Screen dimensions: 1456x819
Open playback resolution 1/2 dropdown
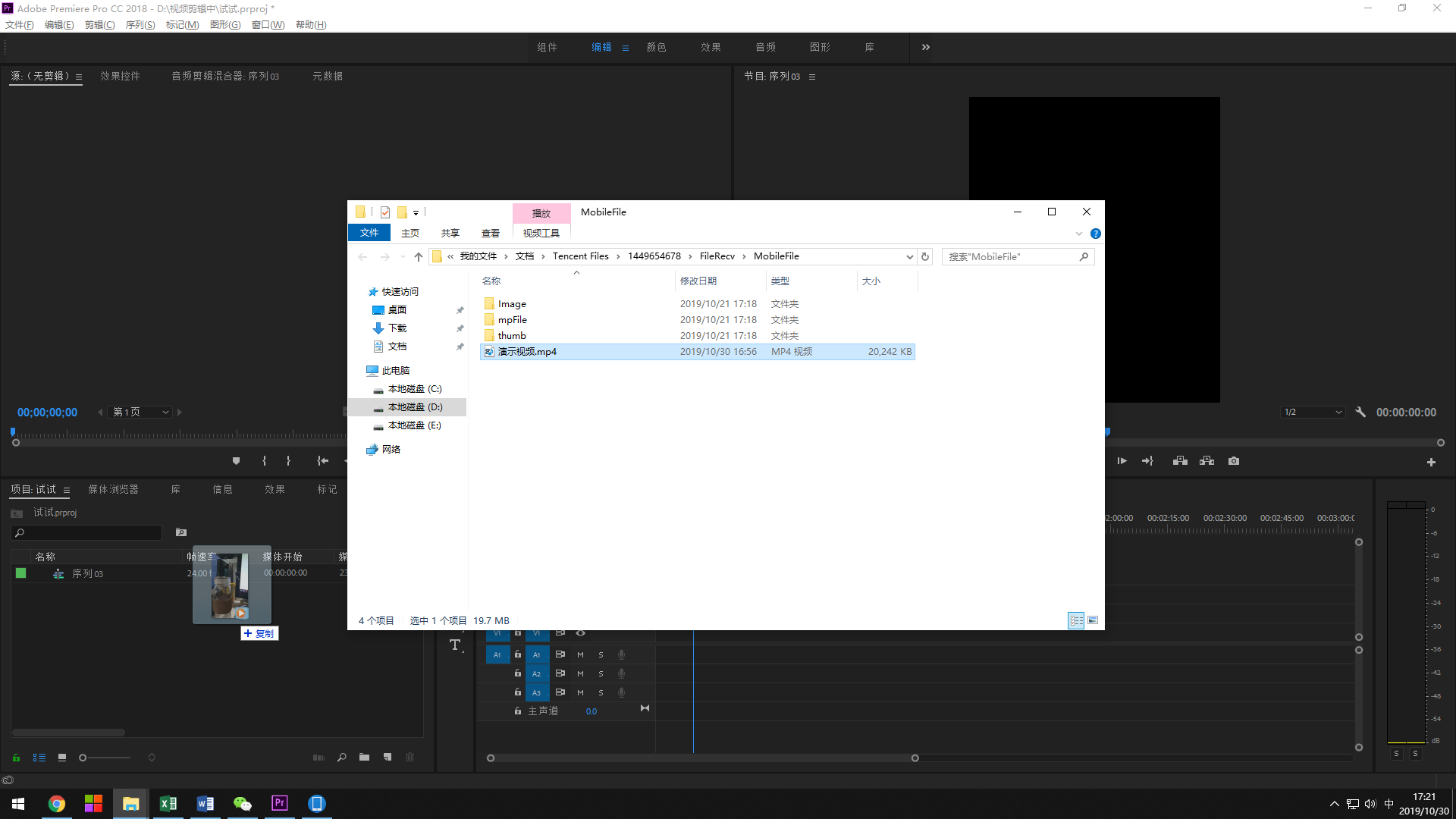[x=1313, y=413]
